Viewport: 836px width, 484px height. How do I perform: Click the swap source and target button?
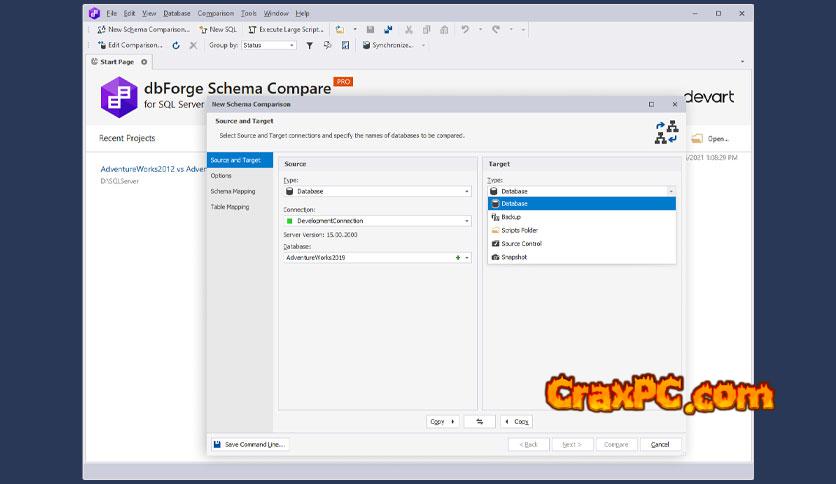pyautogui.click(x=479, y=422)
